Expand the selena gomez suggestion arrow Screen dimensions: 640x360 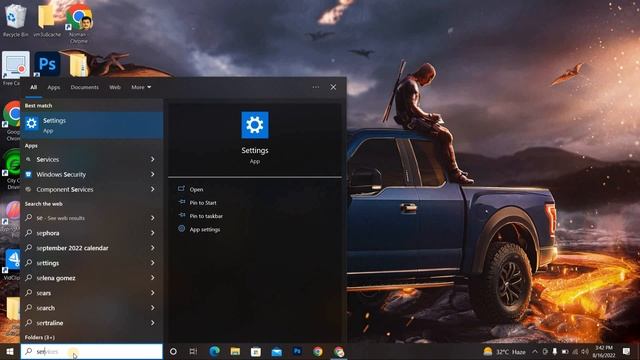coord(152,278)
